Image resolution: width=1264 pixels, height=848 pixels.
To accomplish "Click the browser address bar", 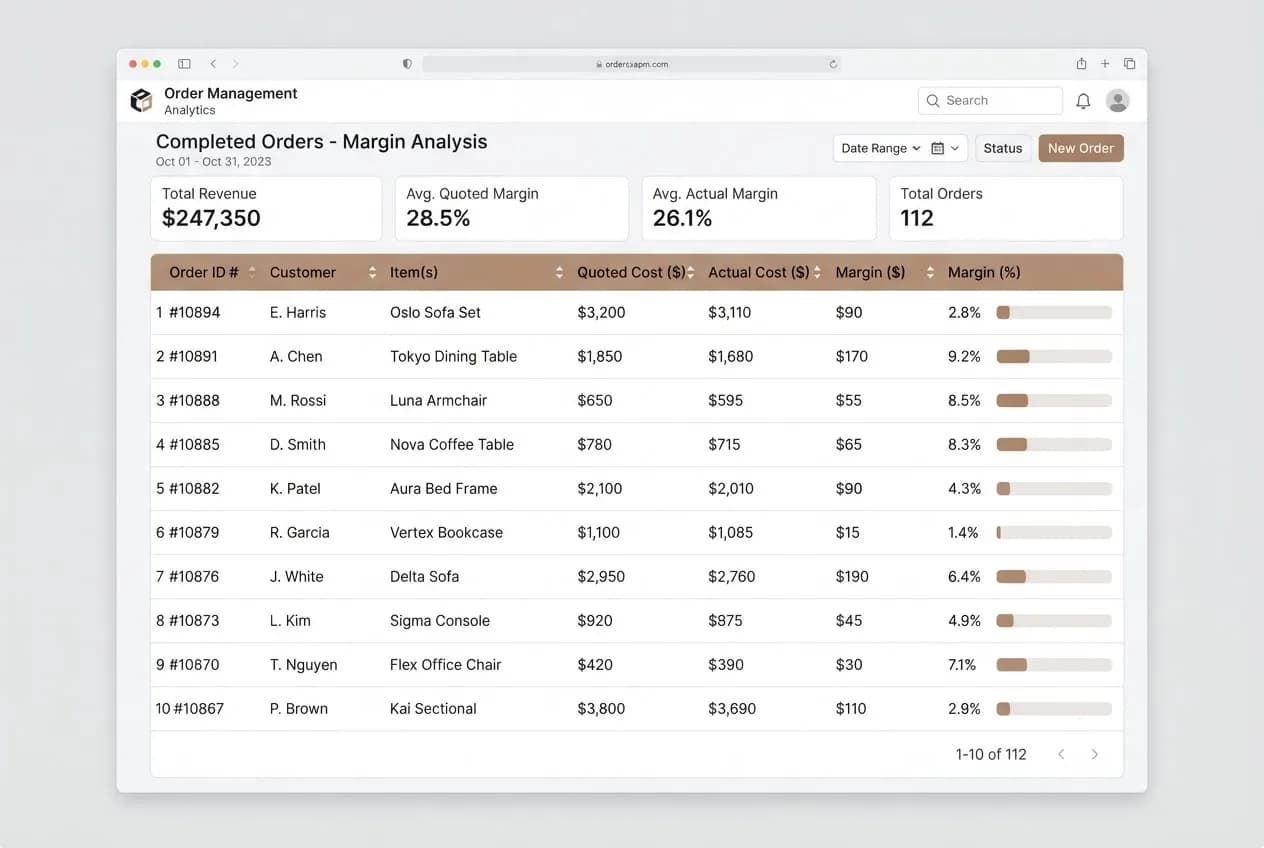I will coord(631,64).
